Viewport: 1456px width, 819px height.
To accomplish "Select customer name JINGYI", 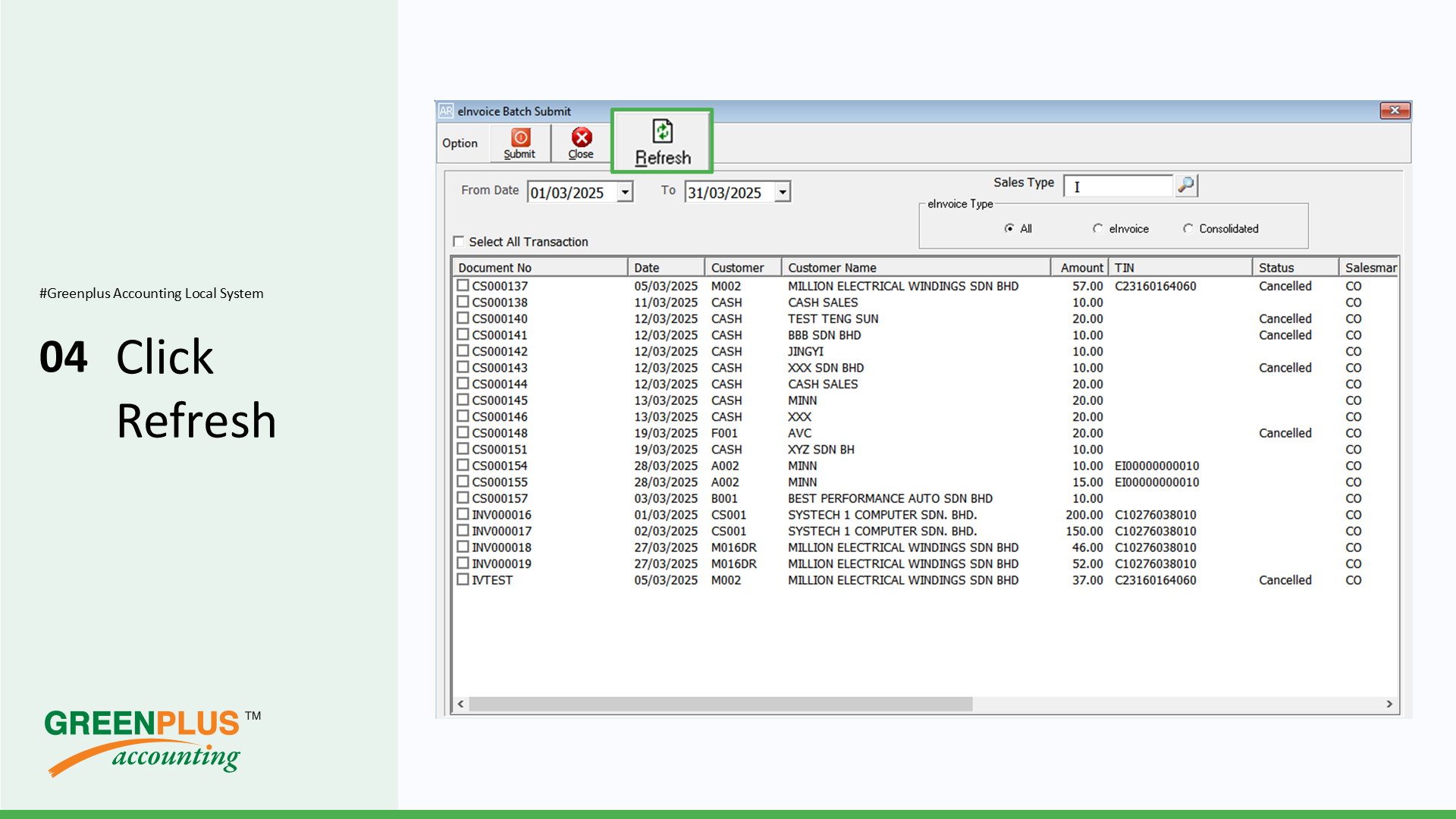I will click(x=805, y=351).
